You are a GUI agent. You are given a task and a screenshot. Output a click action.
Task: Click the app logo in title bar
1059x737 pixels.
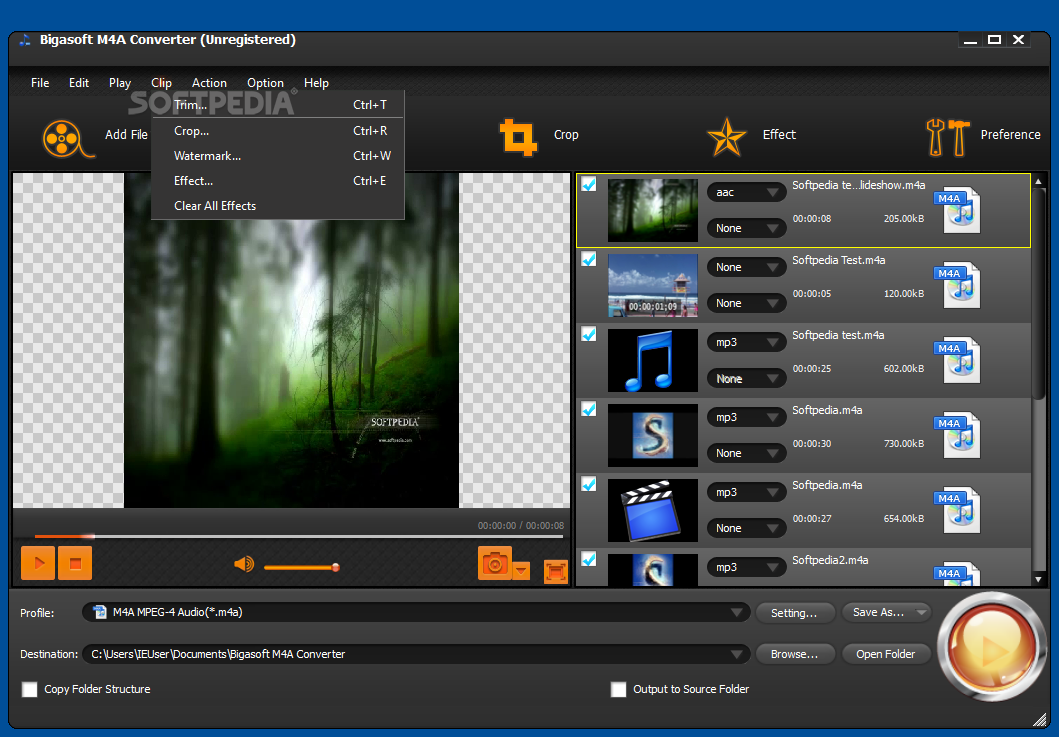[25, 40]
